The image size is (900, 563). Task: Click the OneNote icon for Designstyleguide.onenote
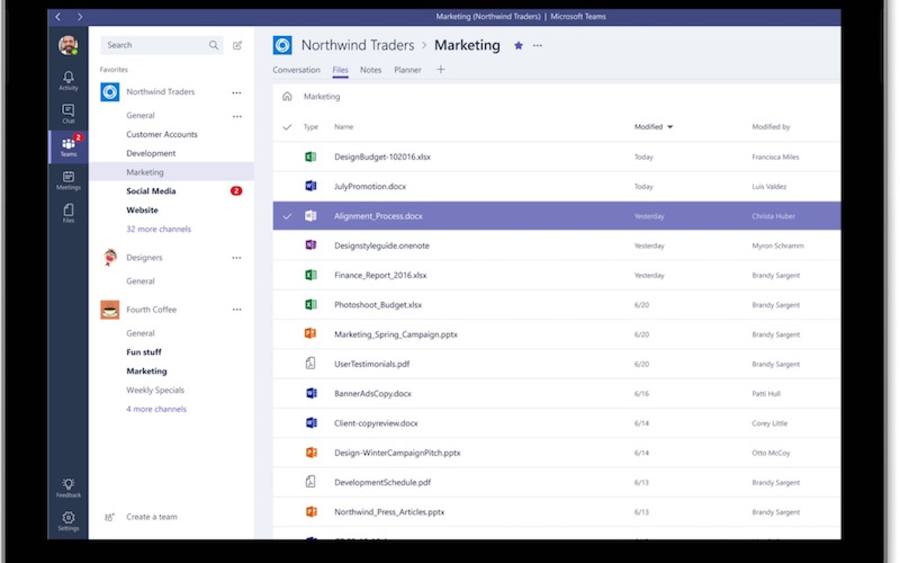(x=311, y=245)
